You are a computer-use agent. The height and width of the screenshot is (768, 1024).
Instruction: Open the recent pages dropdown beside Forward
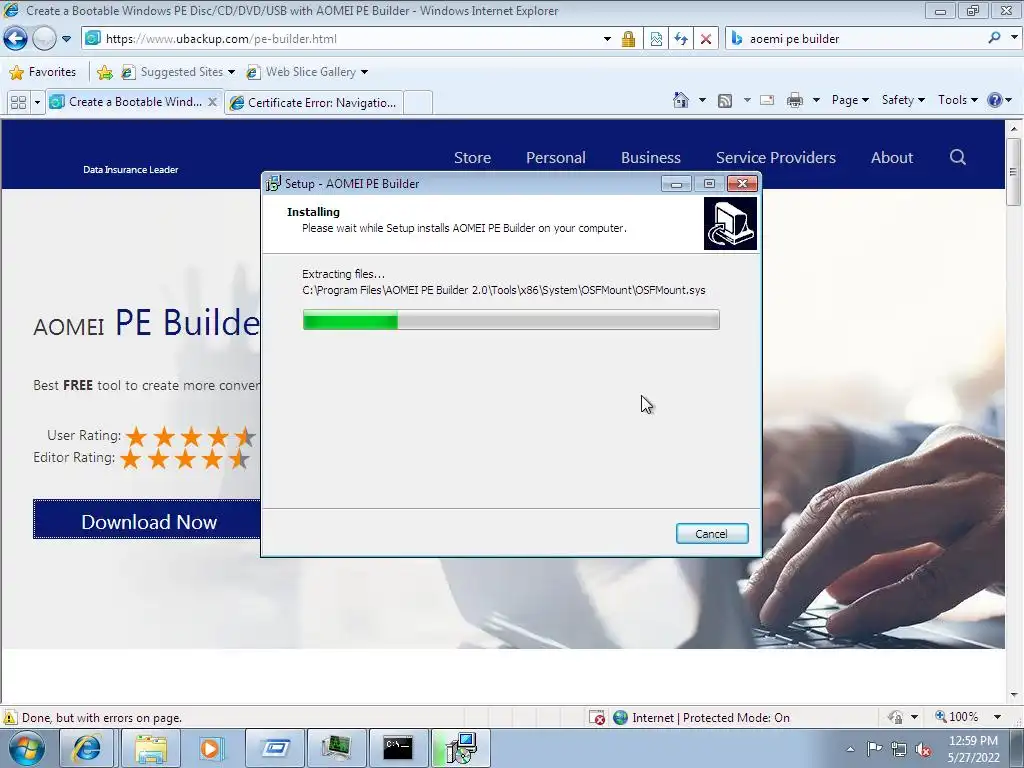click(x=66, y=39)
